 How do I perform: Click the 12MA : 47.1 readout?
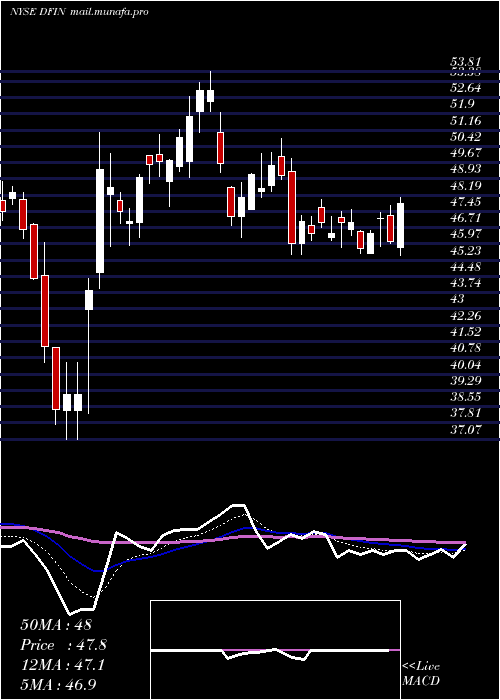click(x=62, y=665)
